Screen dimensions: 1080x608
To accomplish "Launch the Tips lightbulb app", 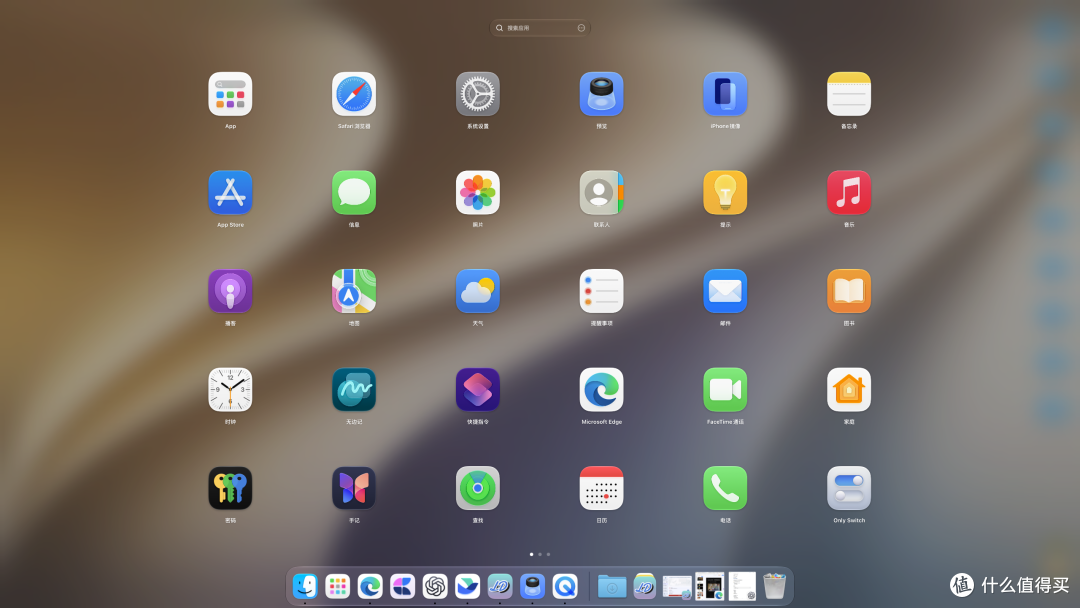I will pos(725,193).
